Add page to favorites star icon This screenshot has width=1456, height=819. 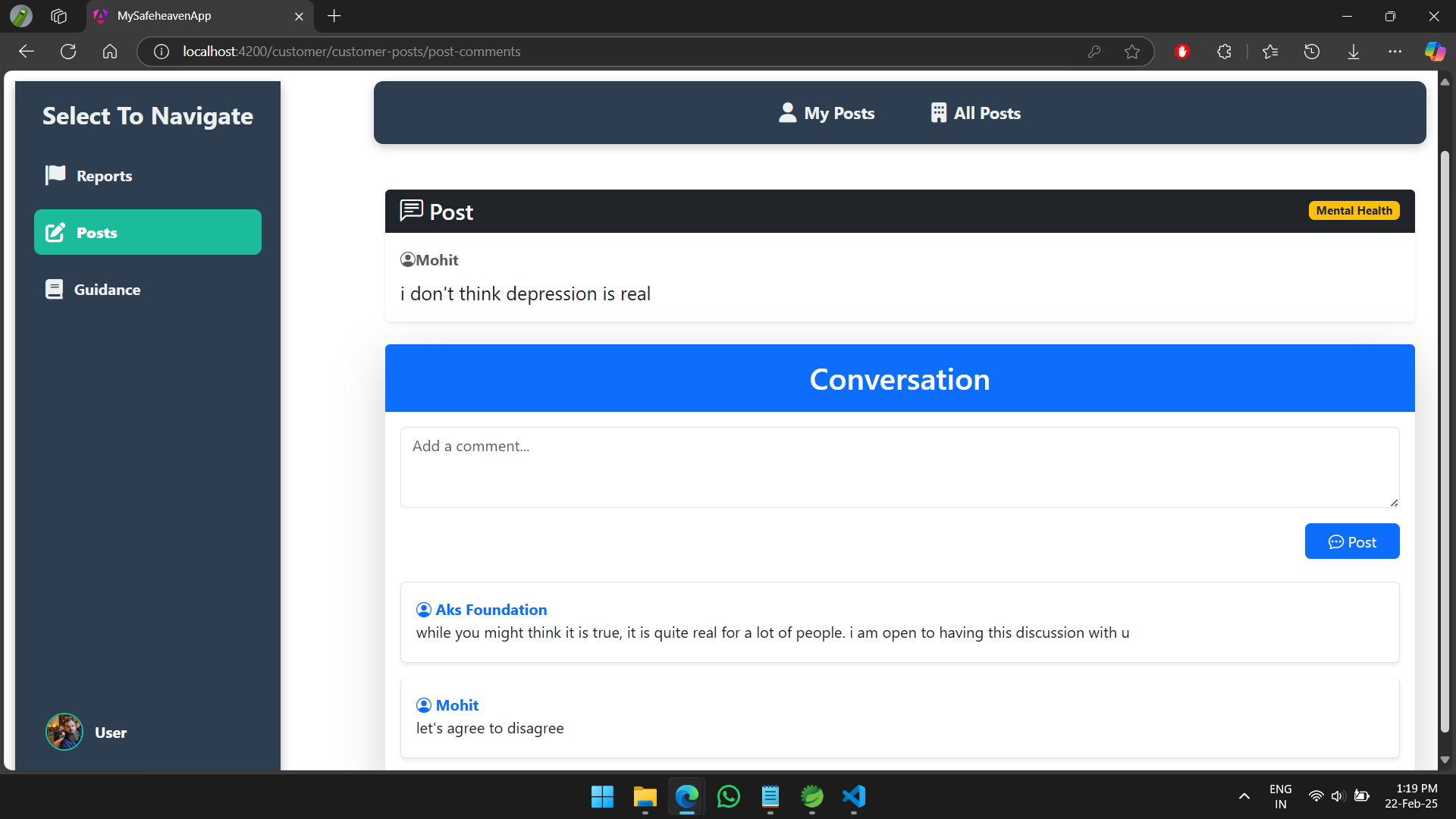coord(1132,52)
